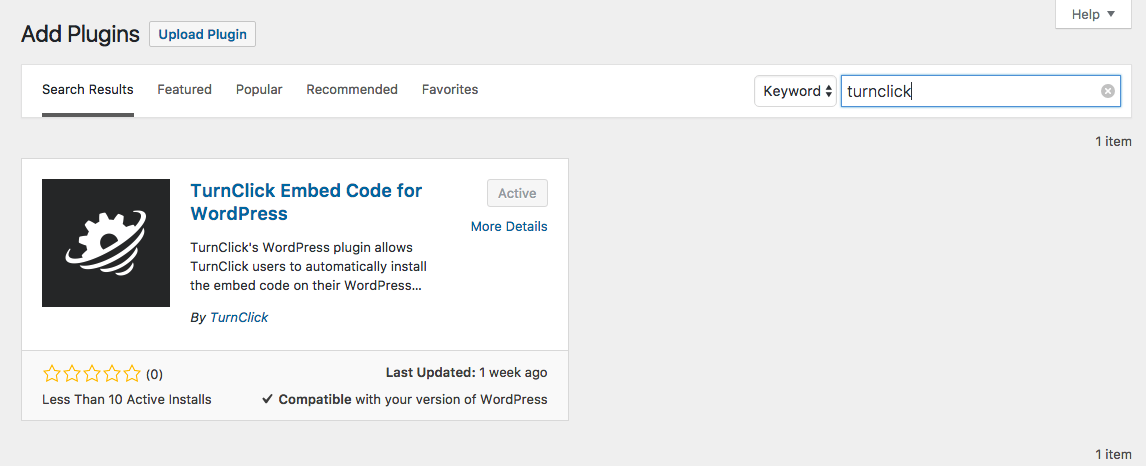The height and width of the screenshot is (466, 1146).
Task: Open the Keyword search type dropdown
Action: click(x=795, y=91)
